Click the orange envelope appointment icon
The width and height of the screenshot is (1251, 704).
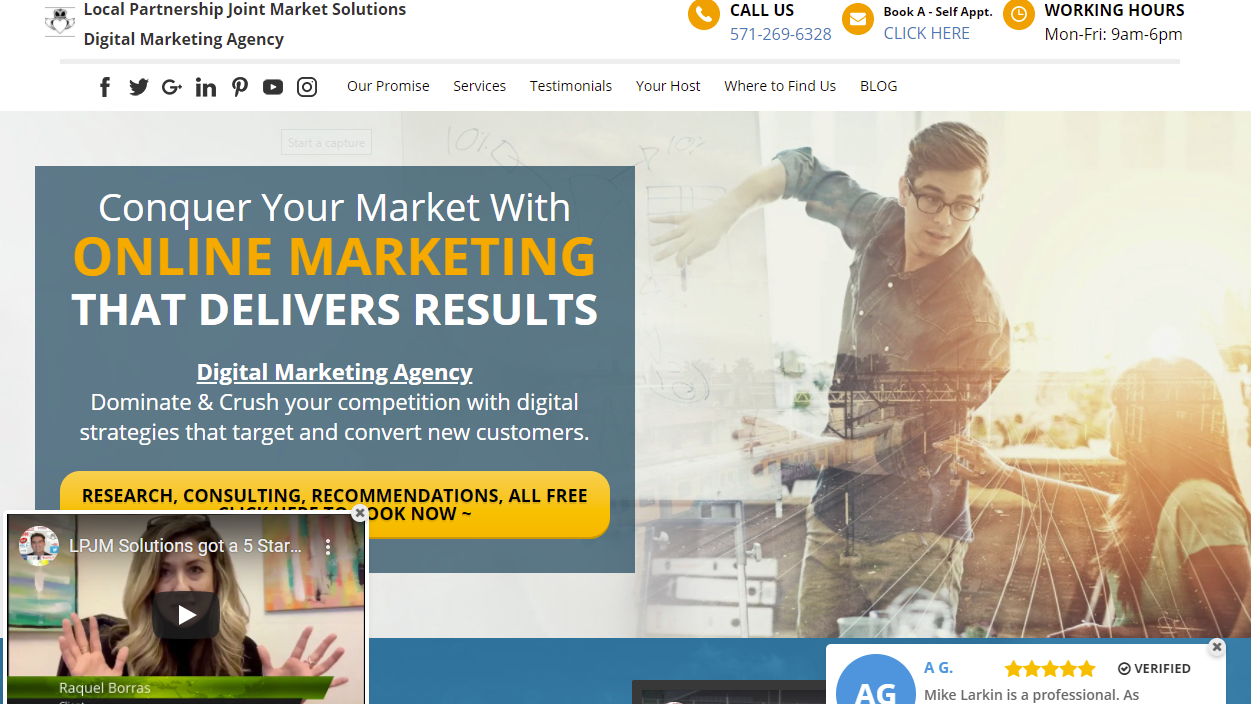(x=858, y=19)
